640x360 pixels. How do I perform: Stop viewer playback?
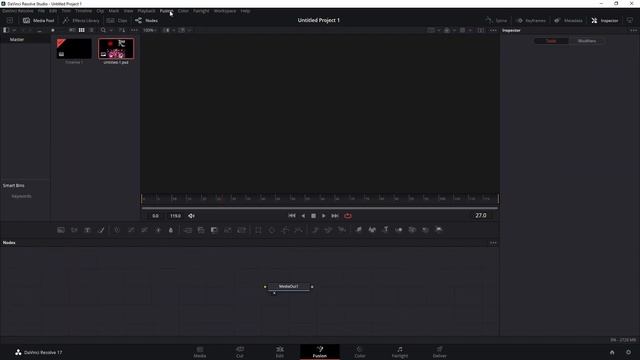coord(313,216)
